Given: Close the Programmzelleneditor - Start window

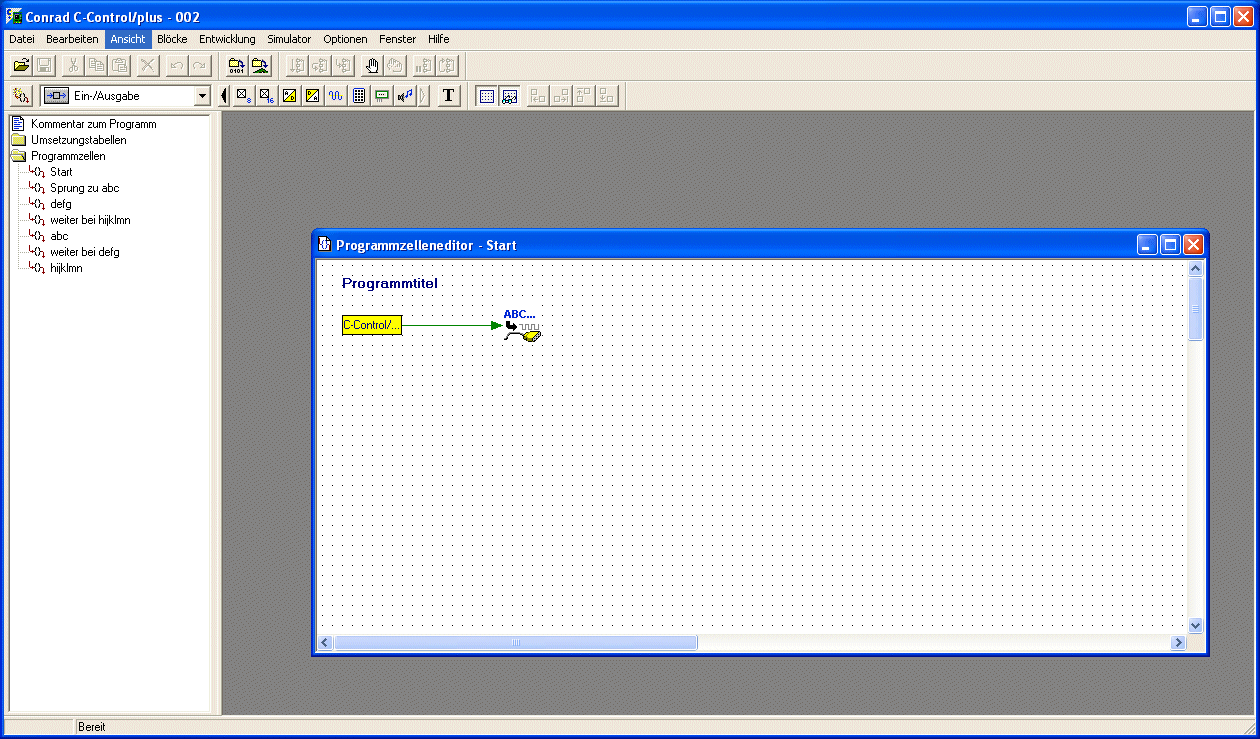Looking at the screenshot, I should click(1193, 245).
